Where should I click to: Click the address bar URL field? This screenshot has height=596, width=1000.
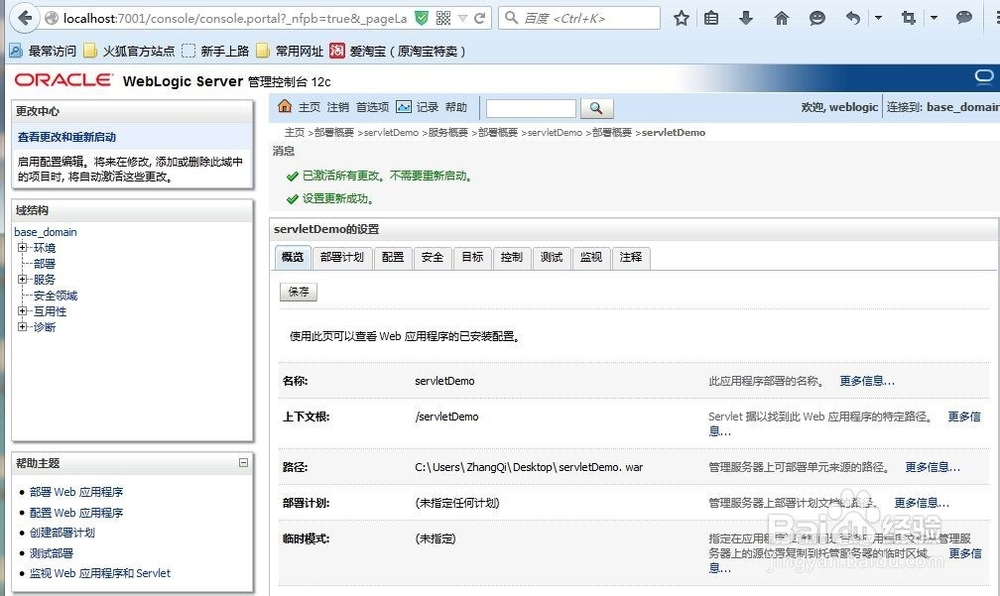235,18
